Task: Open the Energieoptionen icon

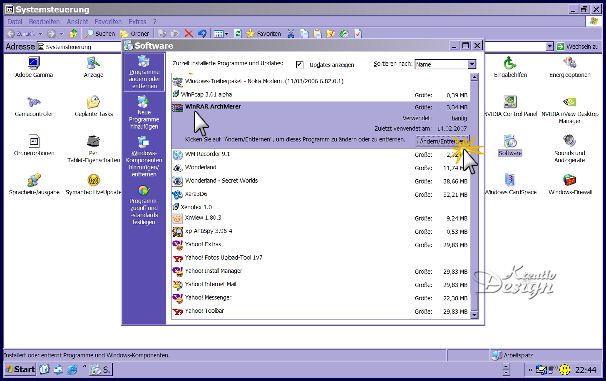Action: (x=570, y=63)
